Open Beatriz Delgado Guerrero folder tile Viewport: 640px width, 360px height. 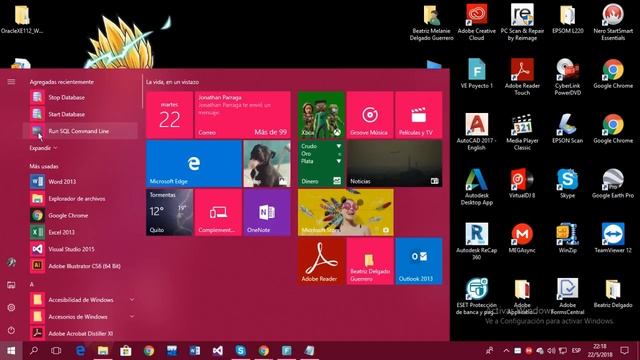[370, 261]
